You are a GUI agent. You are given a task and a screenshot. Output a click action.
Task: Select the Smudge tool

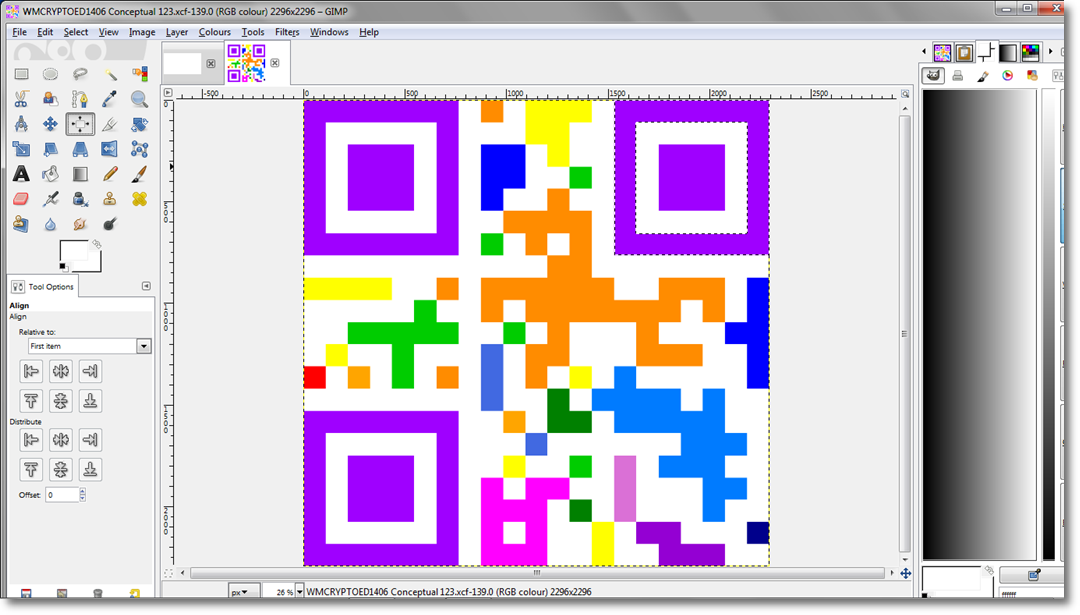tap(80, 224)
